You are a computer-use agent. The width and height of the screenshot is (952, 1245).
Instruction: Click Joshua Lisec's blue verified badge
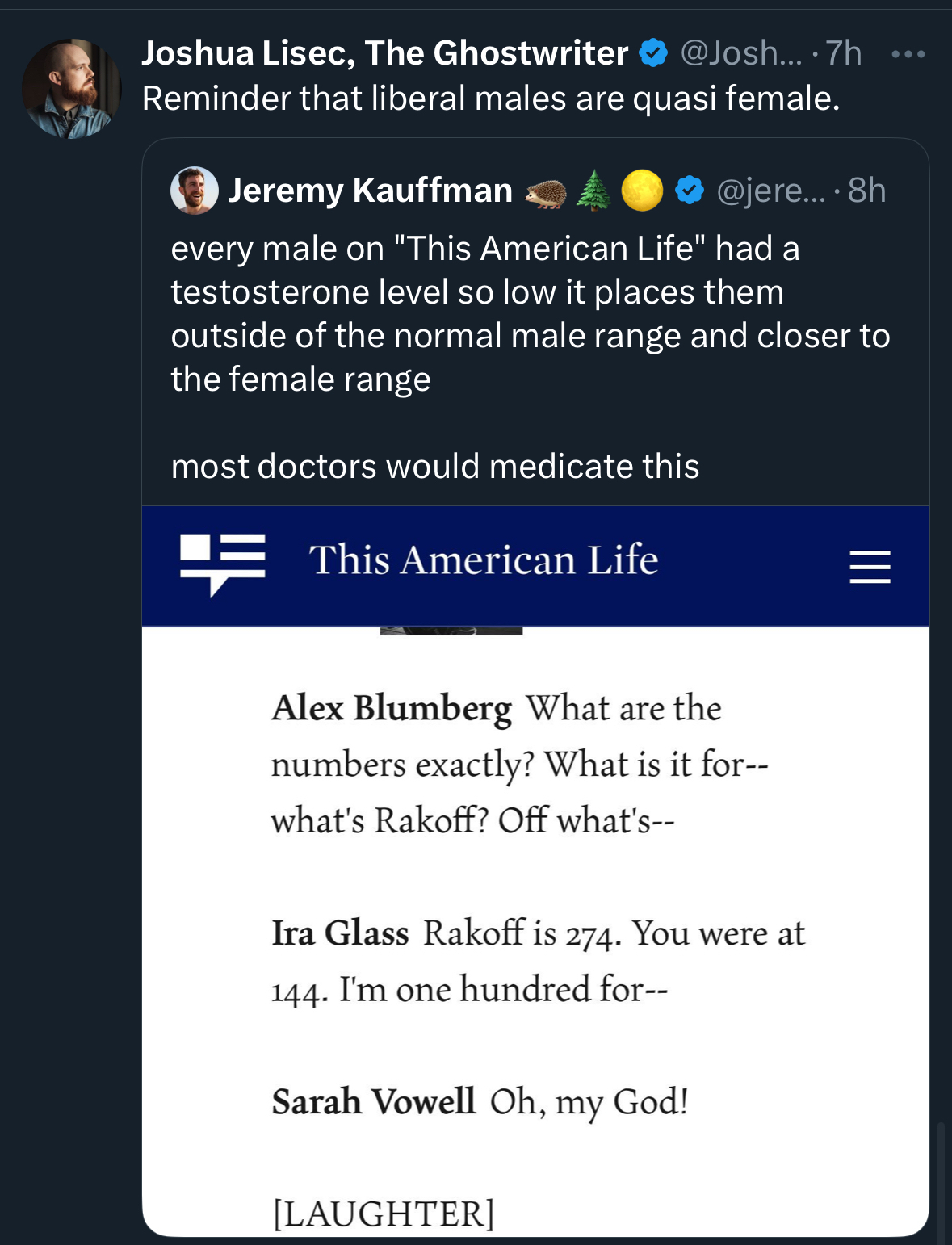click(x=653, y=53)
